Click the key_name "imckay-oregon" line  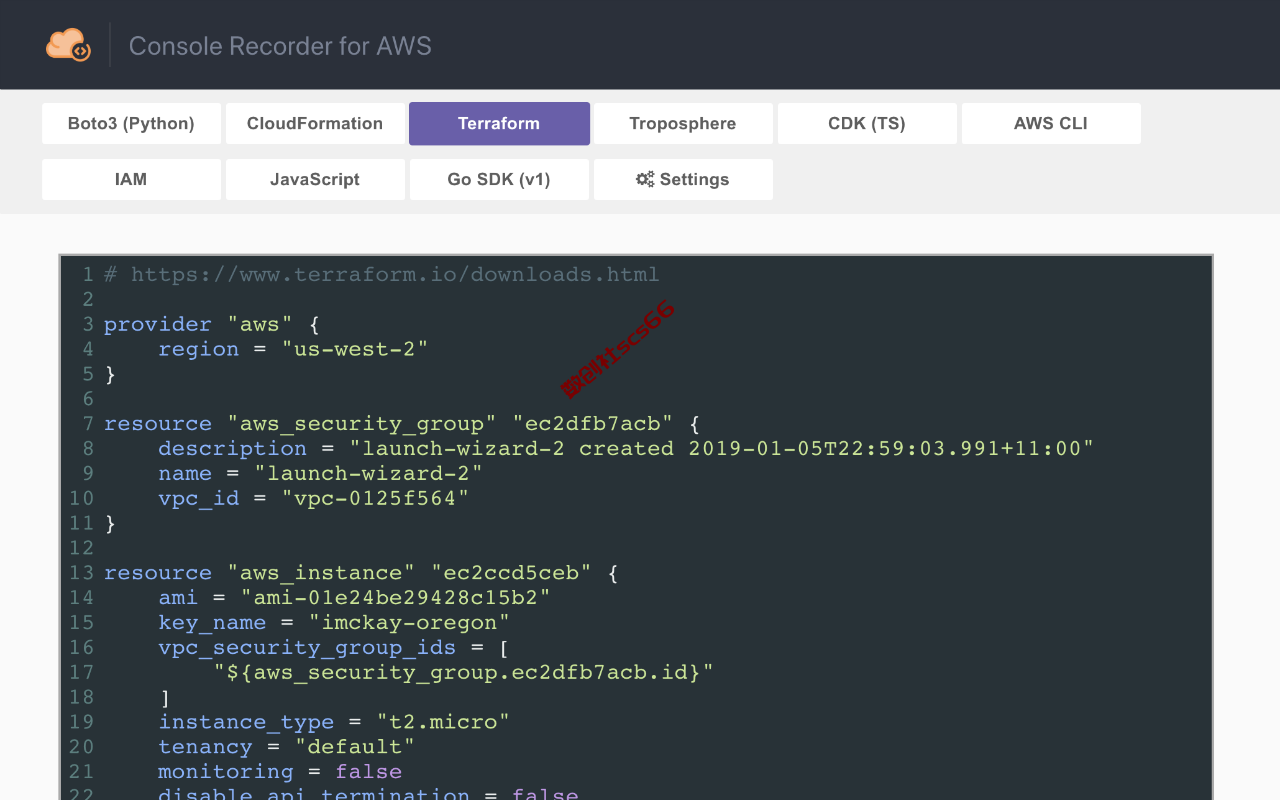click(x=334, y=622)
